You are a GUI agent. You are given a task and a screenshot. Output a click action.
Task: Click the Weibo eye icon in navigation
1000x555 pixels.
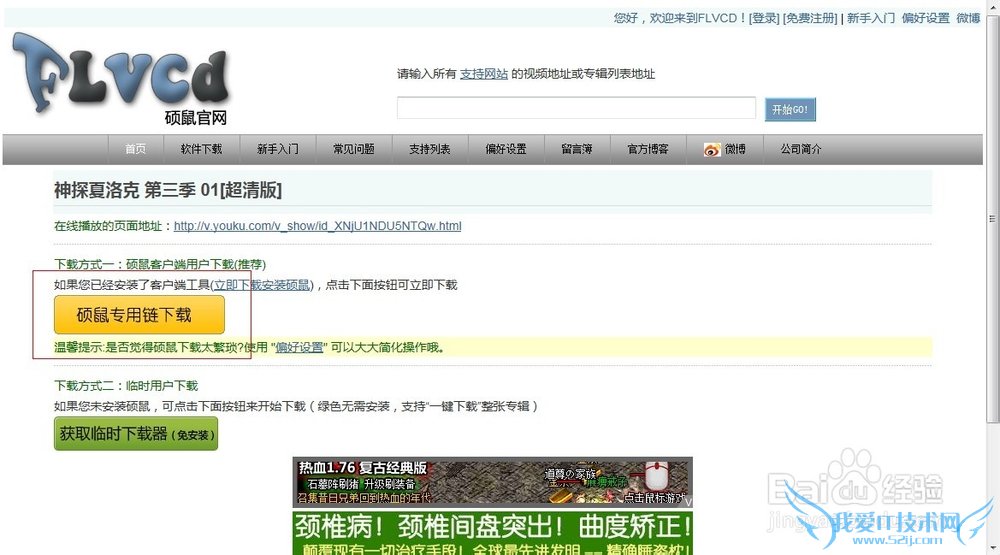(x=712, y=149)
